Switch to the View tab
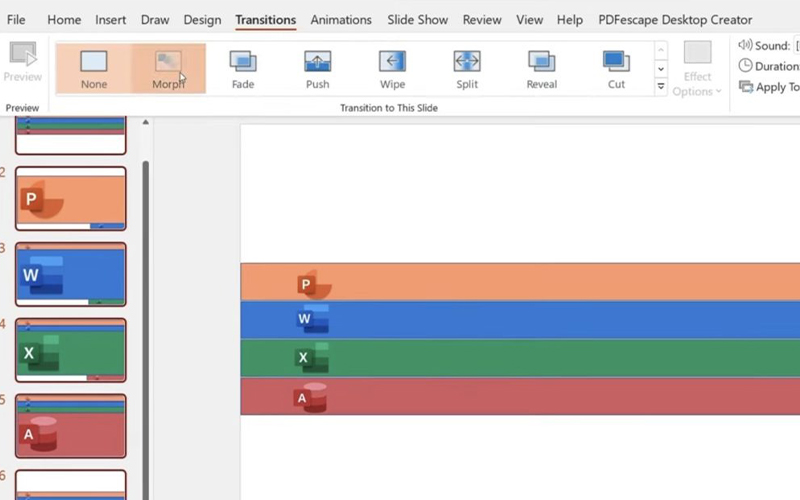This screenshot has height=500, width=800. coord(529,20)
